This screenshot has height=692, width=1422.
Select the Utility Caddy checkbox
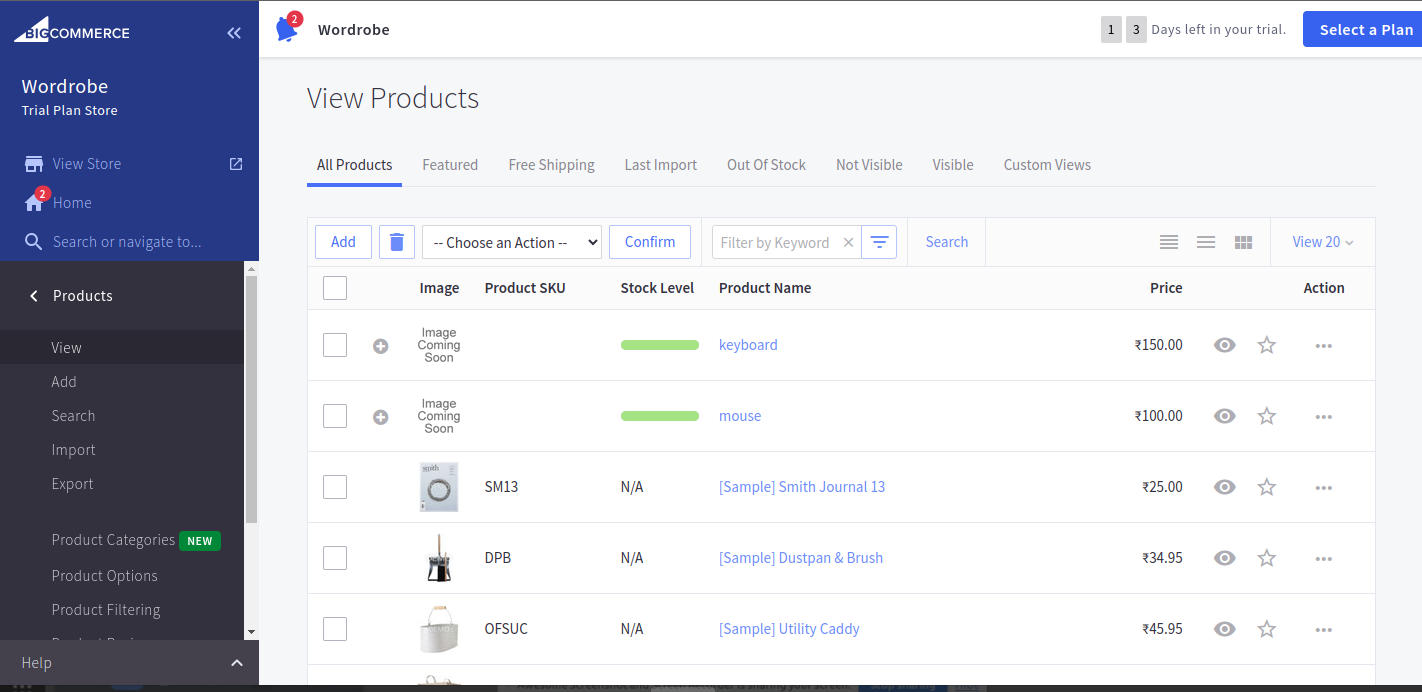(x=335, y=629)
